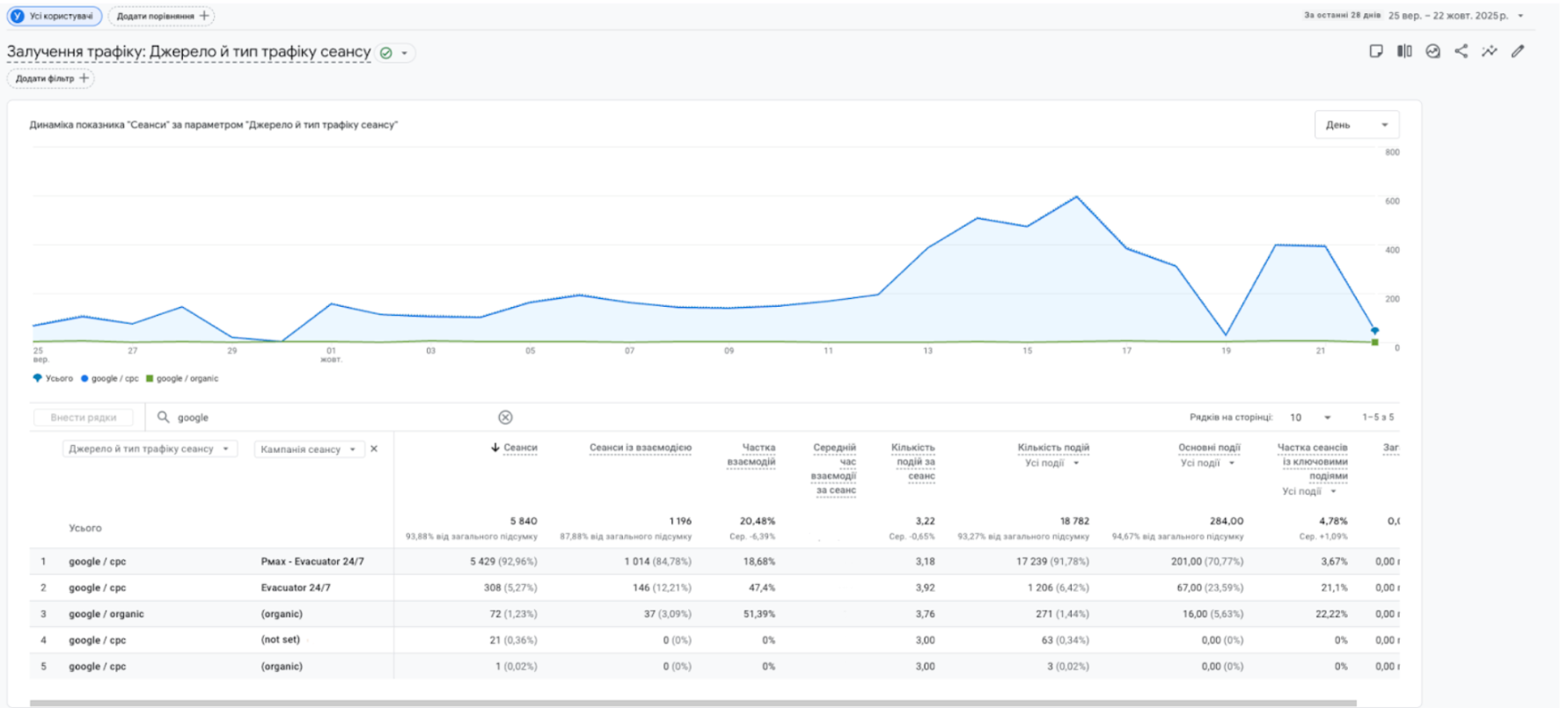Sort table by 'Сеанси' column header

point(519,448)
